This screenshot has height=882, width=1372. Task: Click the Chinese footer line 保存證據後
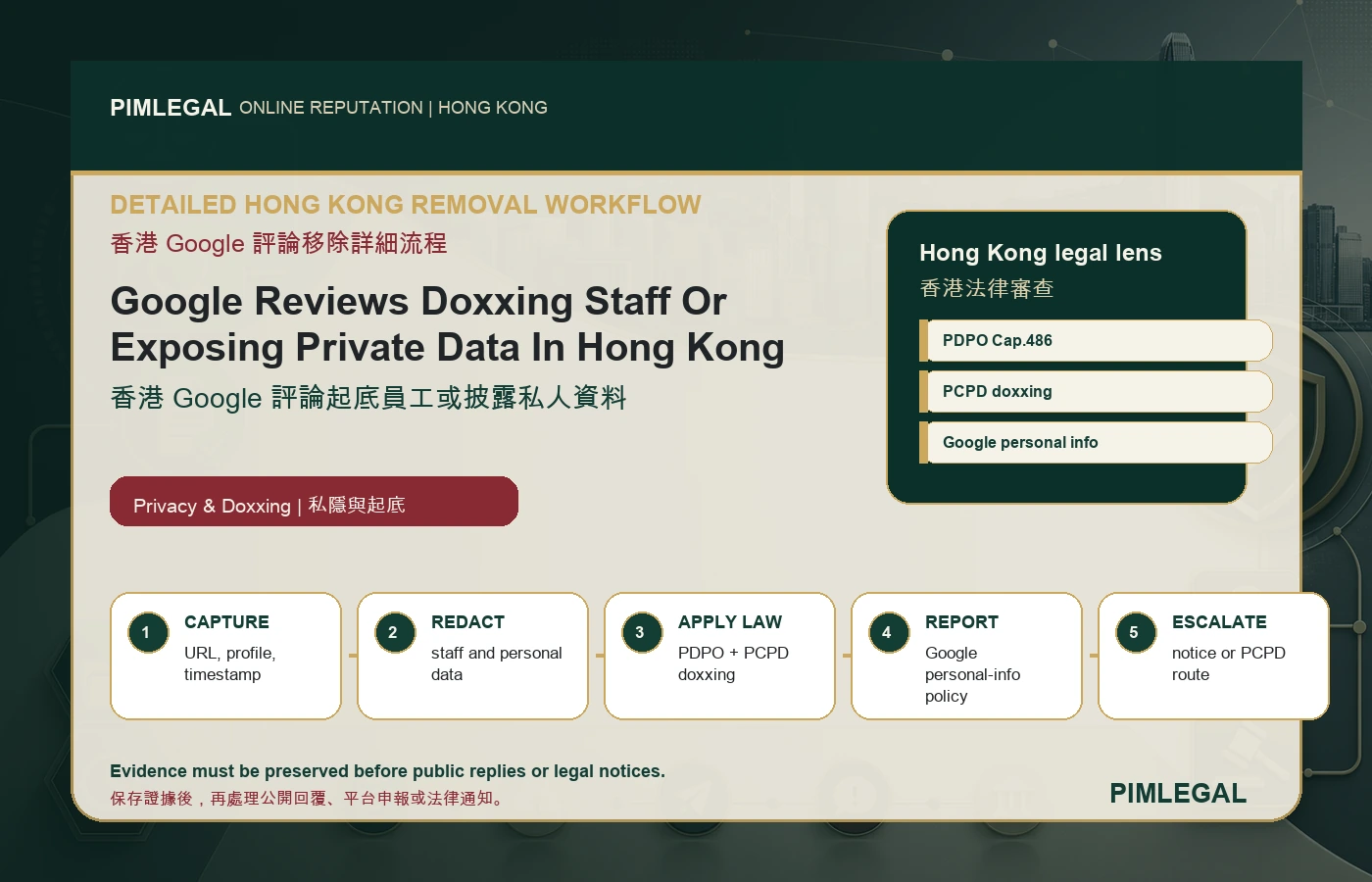click(x=309, y=799)
